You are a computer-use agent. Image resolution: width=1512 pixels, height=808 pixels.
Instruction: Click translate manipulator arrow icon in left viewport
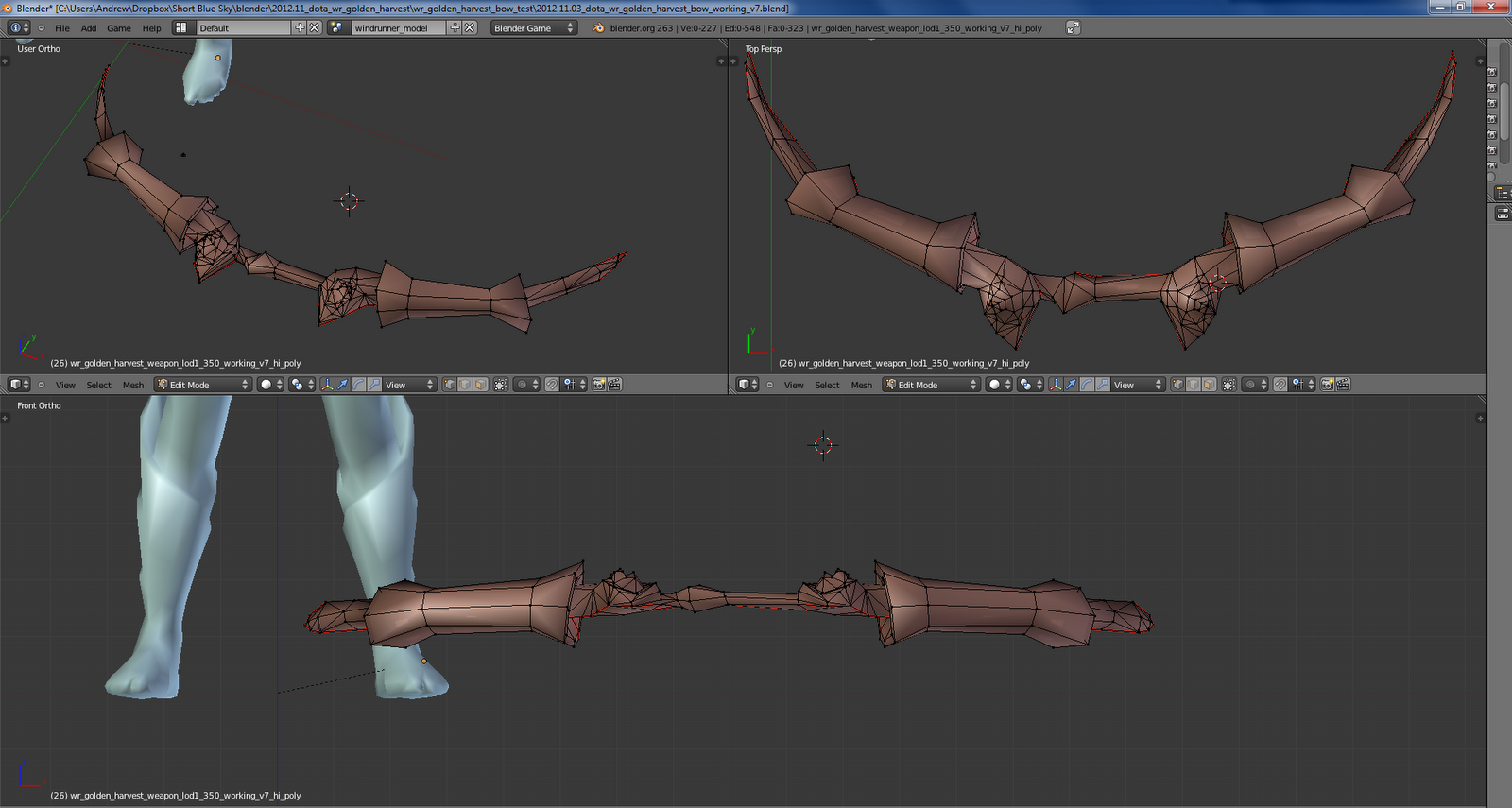343,385
